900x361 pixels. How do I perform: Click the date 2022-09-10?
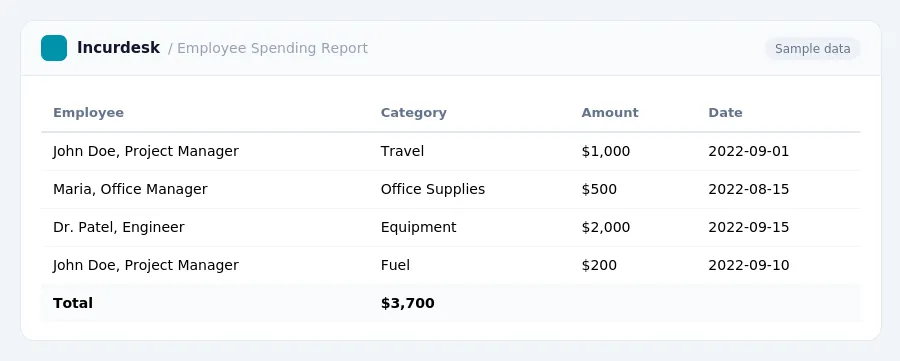(748, 265)
